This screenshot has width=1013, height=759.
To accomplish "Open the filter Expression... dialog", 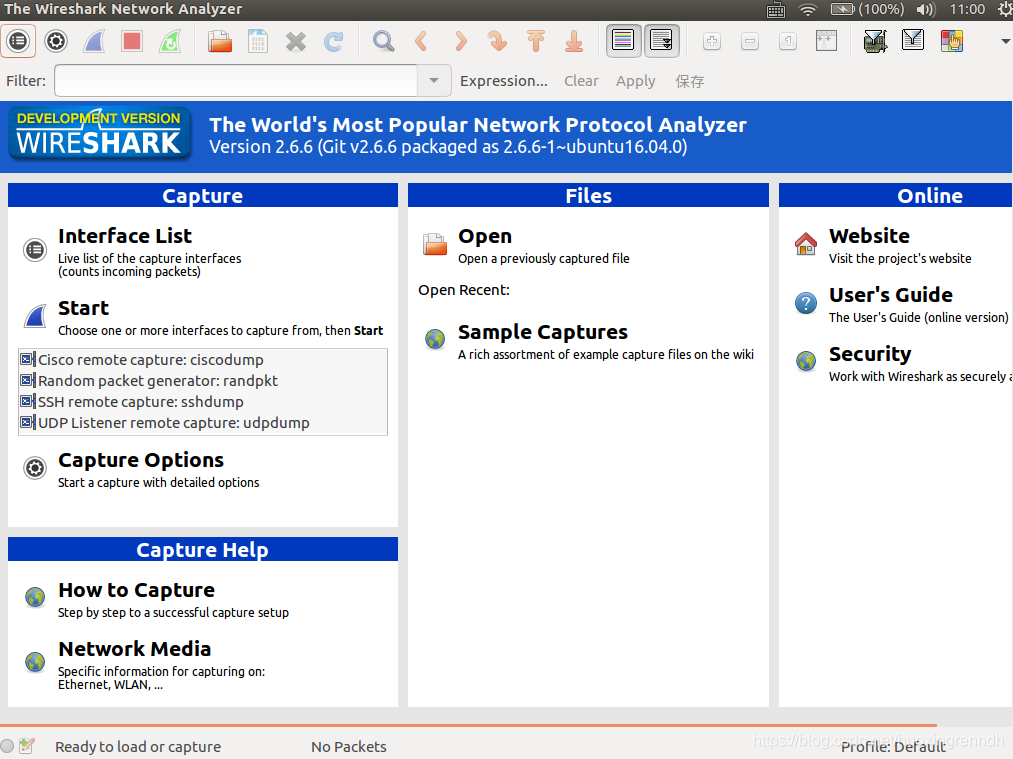I will coord(504,81).
